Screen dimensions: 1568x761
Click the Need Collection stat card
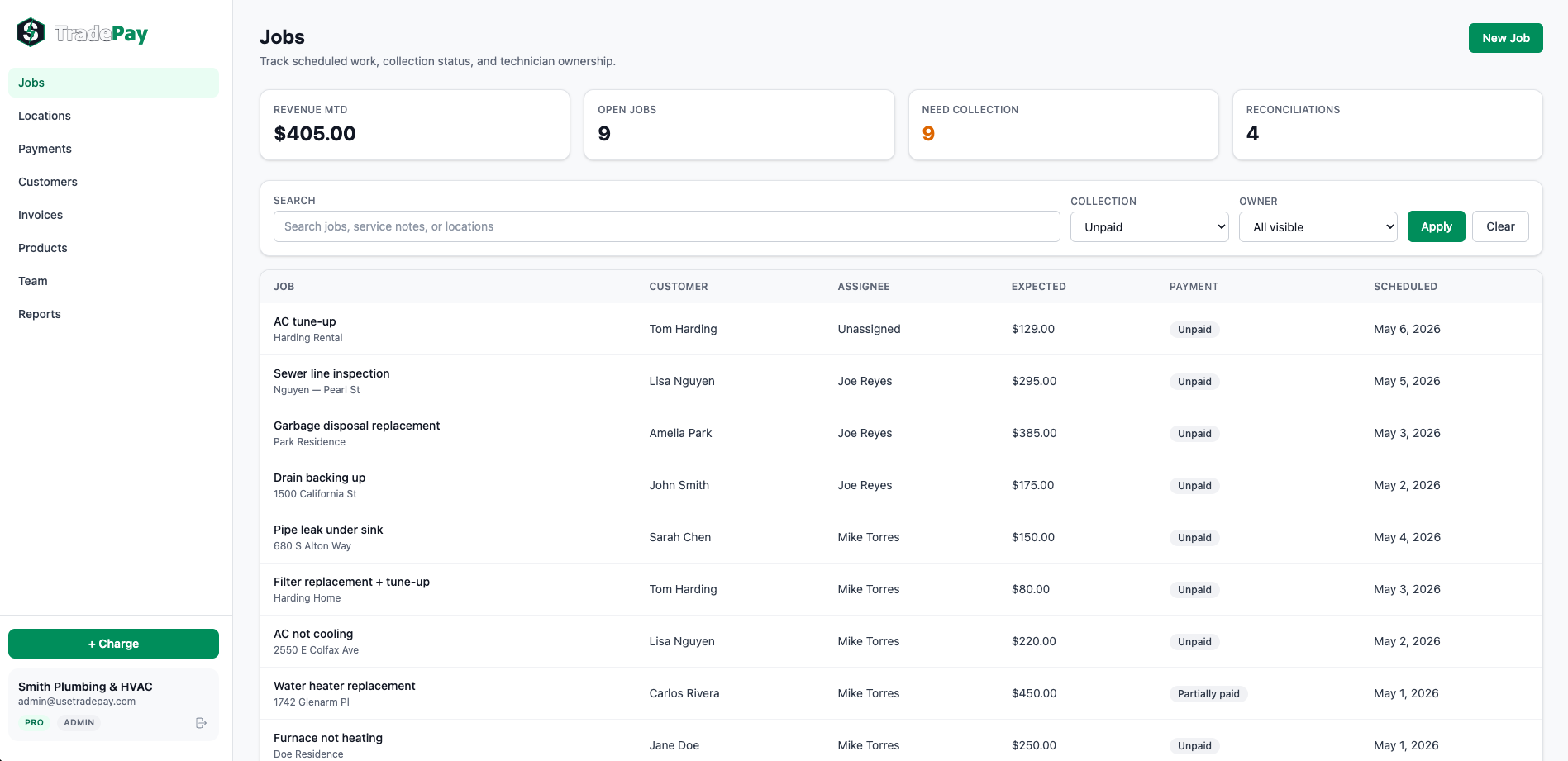pos(1063,125)
